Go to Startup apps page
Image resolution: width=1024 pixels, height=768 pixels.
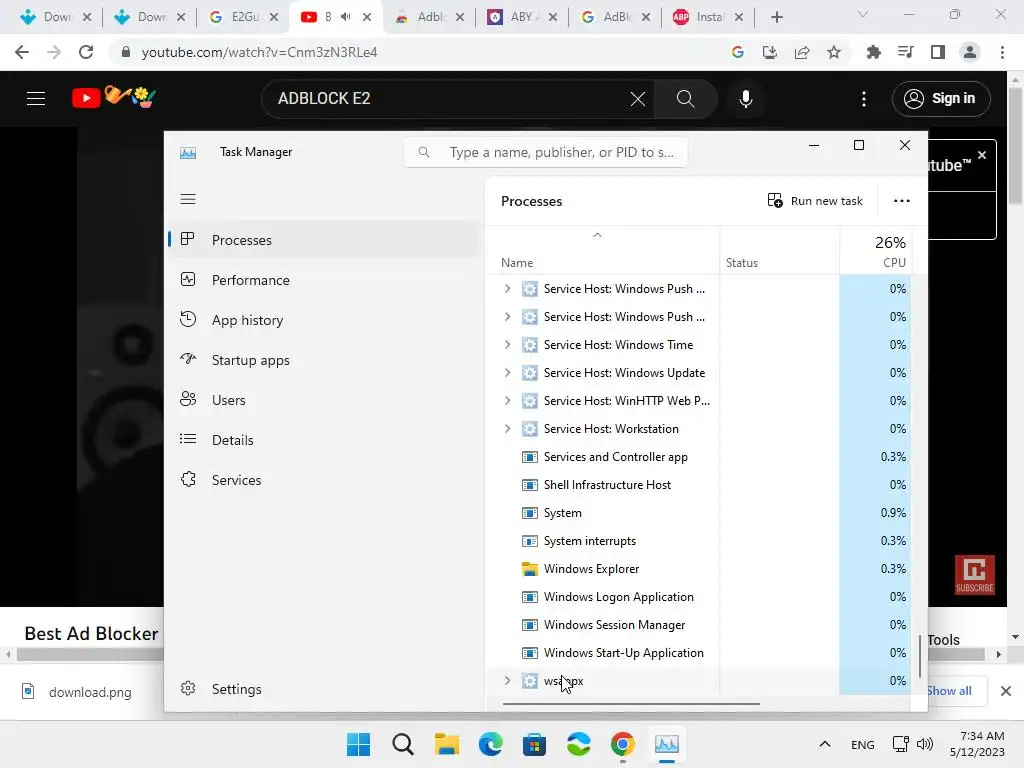pyautogui.click(x=324, y=360)
